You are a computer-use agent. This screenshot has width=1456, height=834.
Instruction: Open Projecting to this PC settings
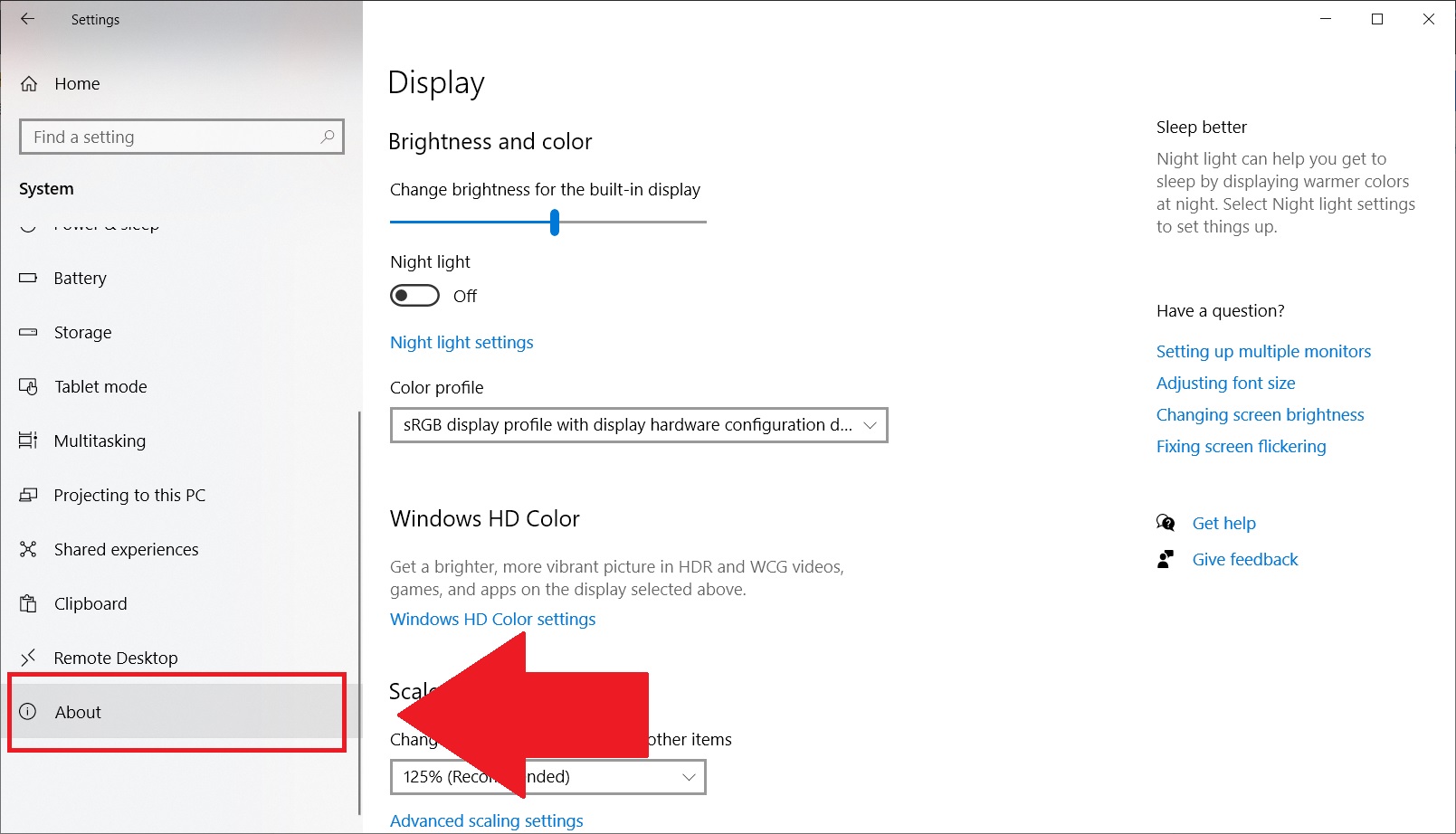tap(181, 495)
